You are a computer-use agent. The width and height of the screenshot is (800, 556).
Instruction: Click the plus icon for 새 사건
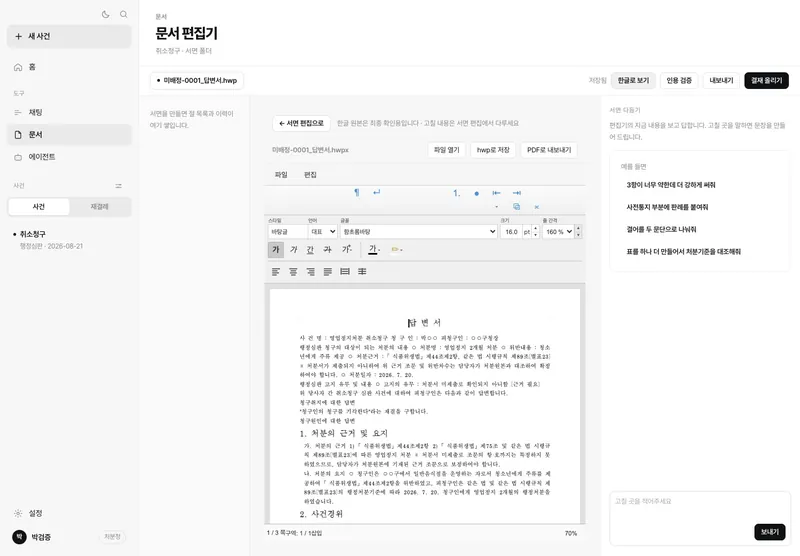click(x=18, y=36)
